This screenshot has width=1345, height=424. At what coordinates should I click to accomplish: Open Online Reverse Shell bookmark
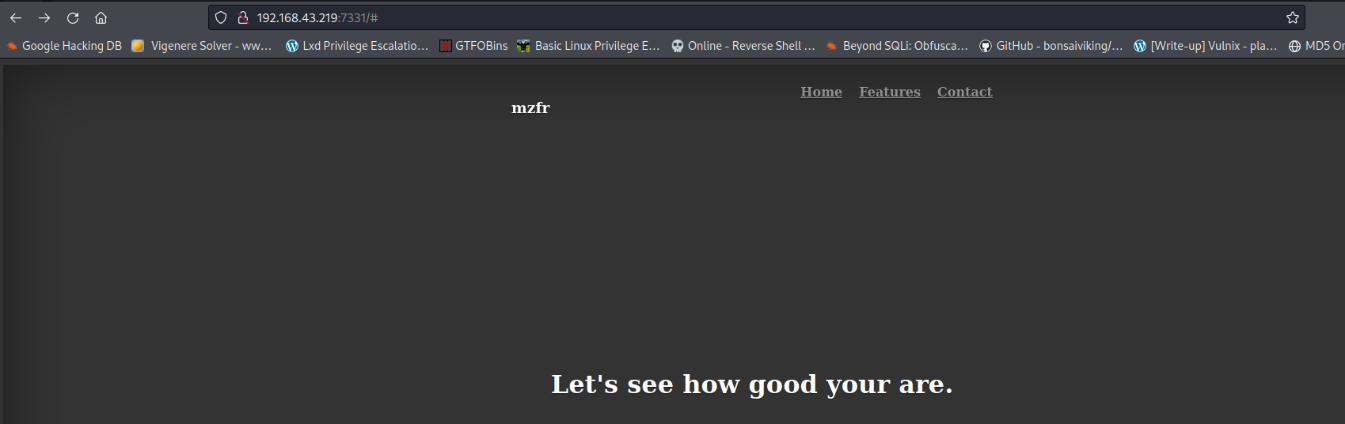click(x=742, y=45)
